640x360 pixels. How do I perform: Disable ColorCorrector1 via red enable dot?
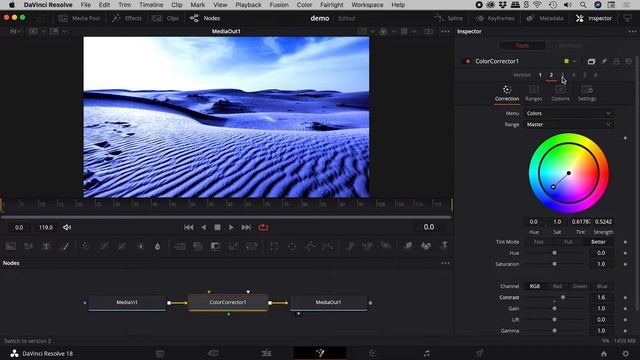tap(468, 61)
